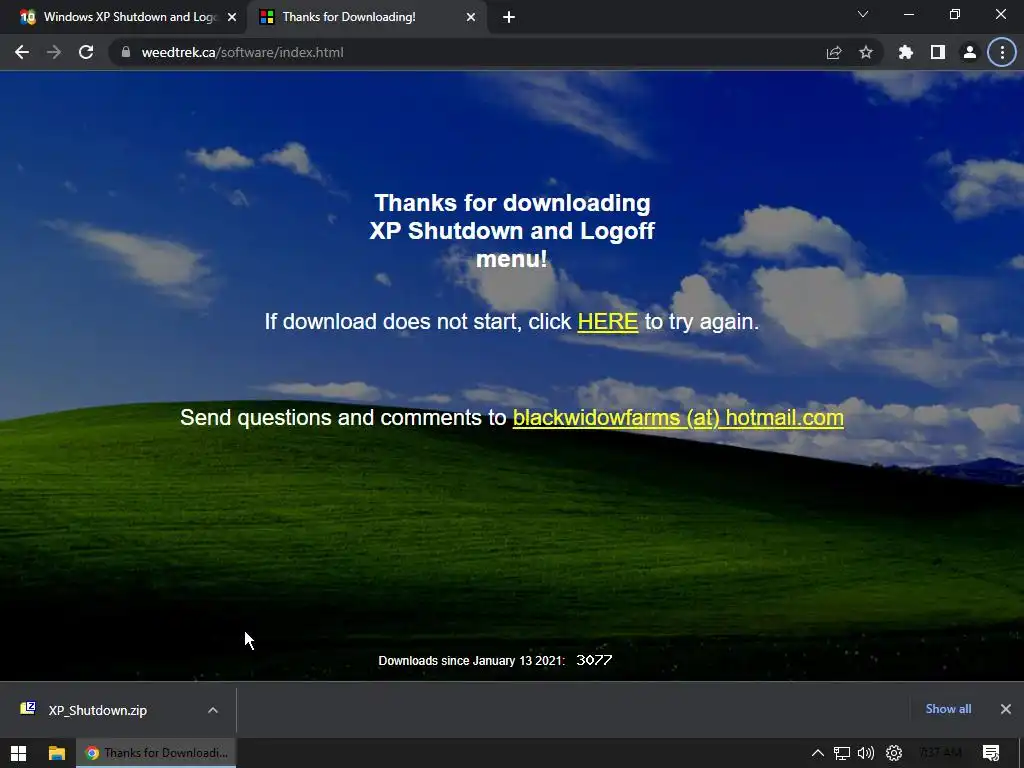The image size is (1024, 768).
Task: Open the downloaded XP_Shutdown.zip file
Action: coord(97,710)
